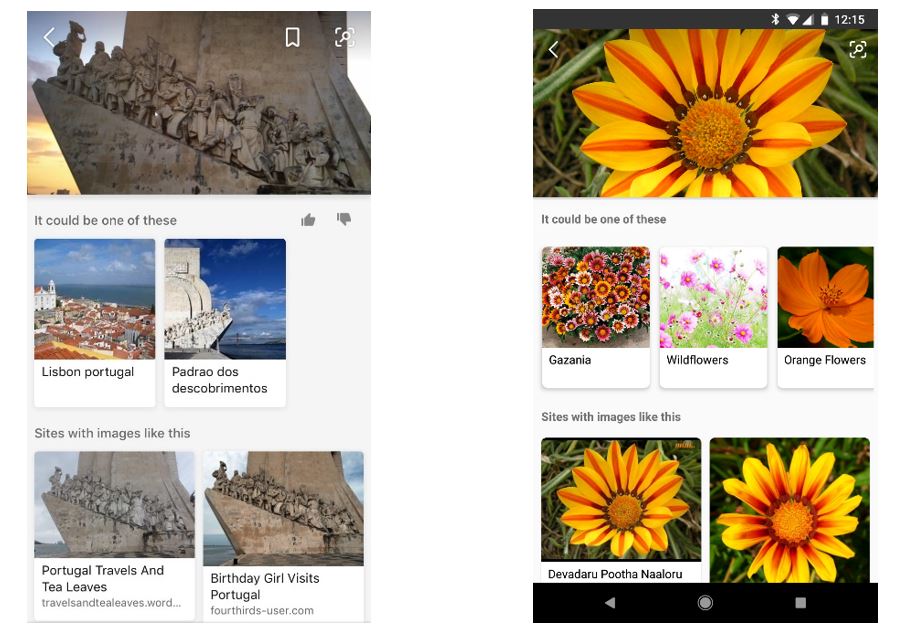Image resolution: width=920 pixels, height=641 pixels.
Task: Select the Wildflowers suggestion card
Action: (713, 315)
